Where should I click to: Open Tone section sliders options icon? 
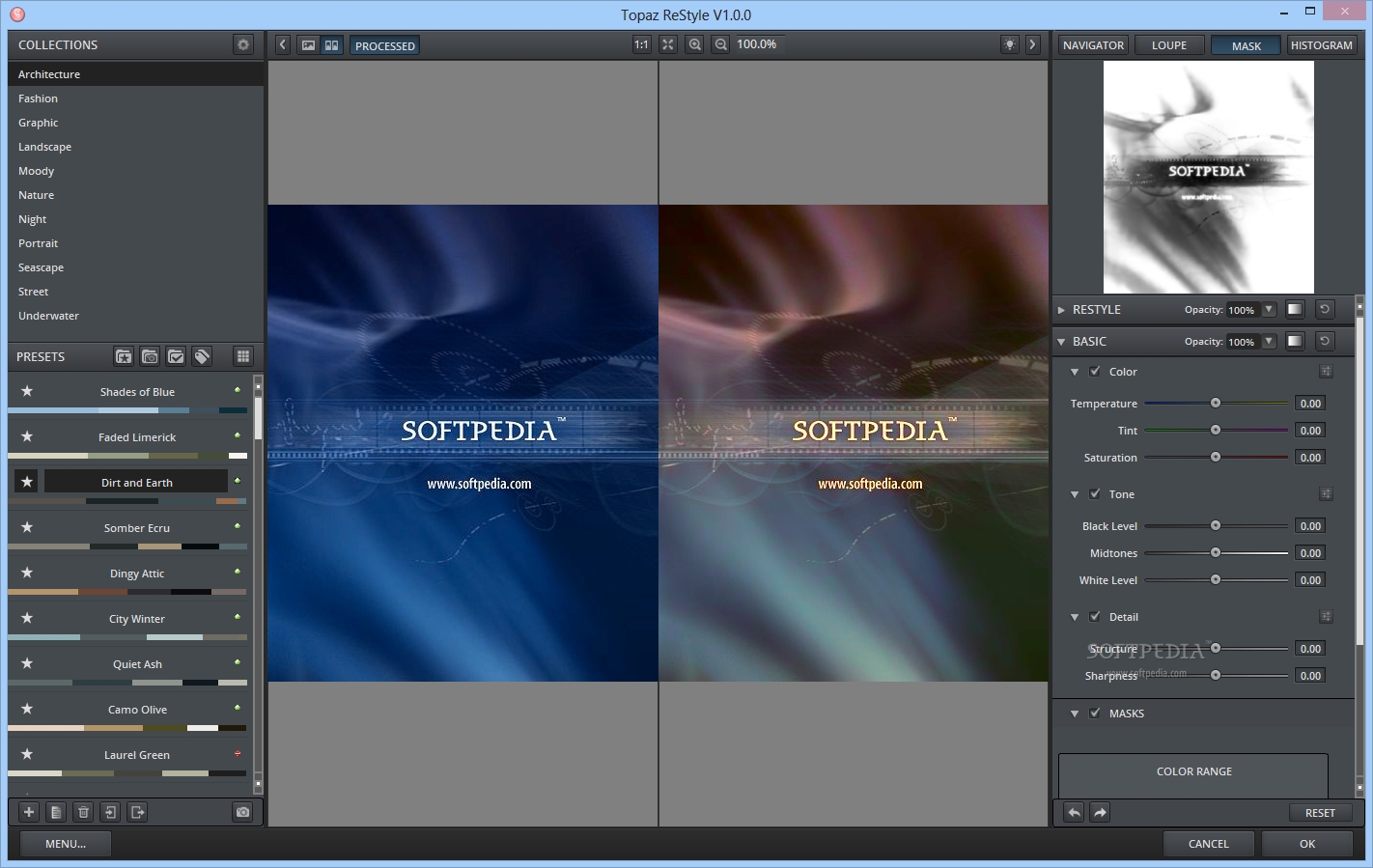[1326, 493]
